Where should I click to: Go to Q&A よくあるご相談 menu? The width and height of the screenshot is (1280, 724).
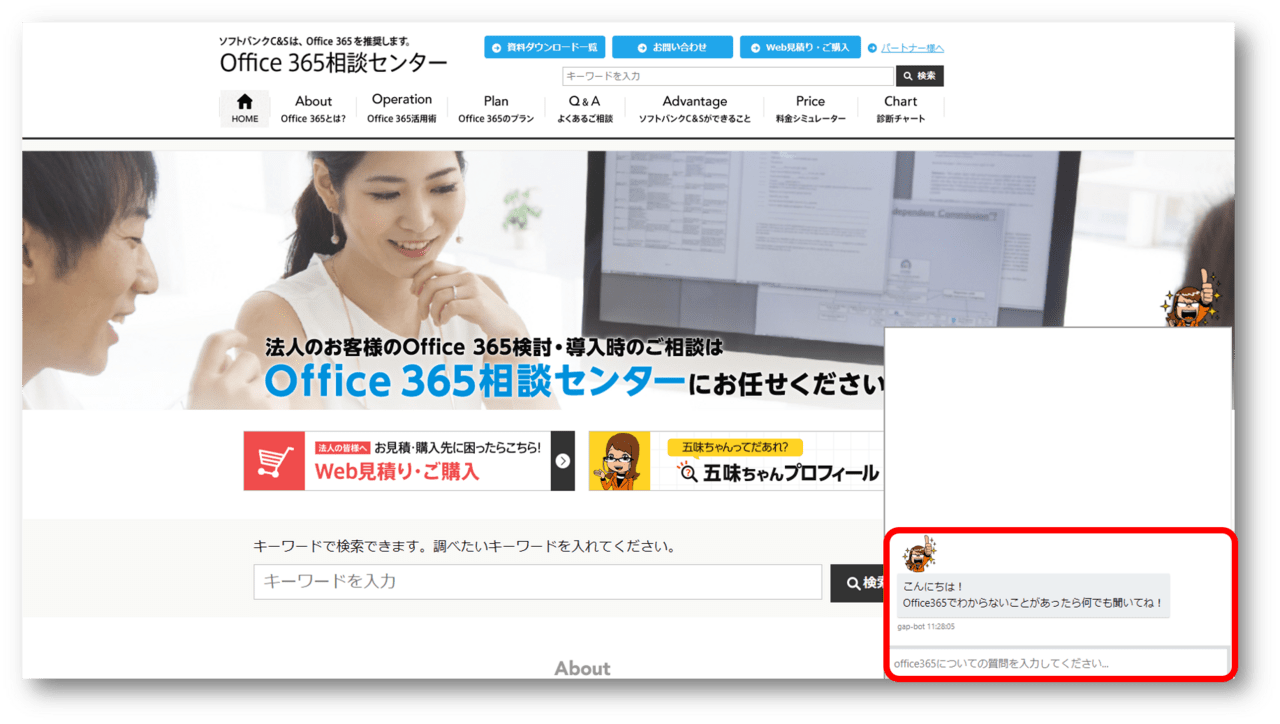[x=584, y=108]
